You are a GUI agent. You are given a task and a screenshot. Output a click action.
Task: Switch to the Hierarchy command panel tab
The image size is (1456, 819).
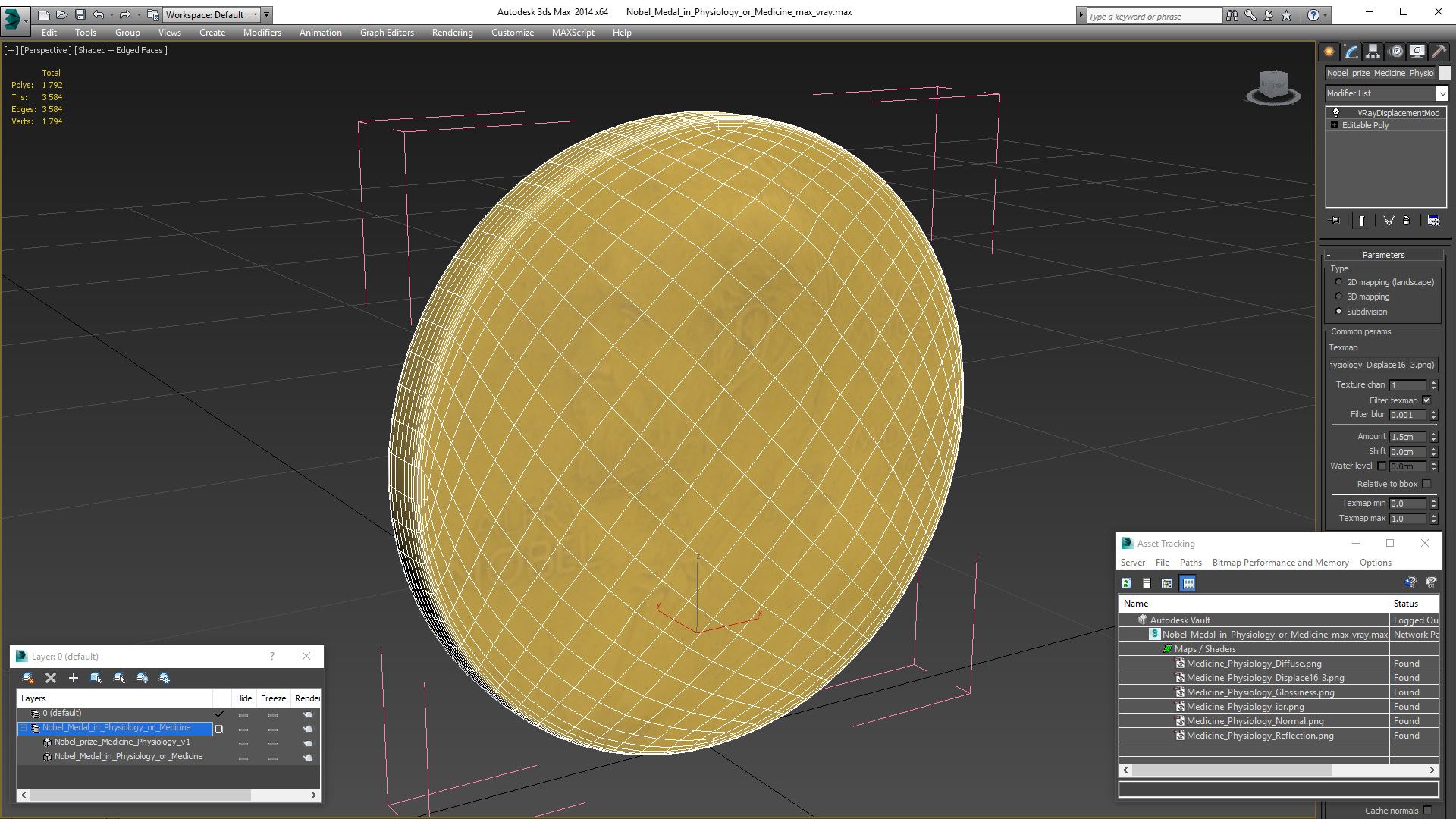point(1373,52)
